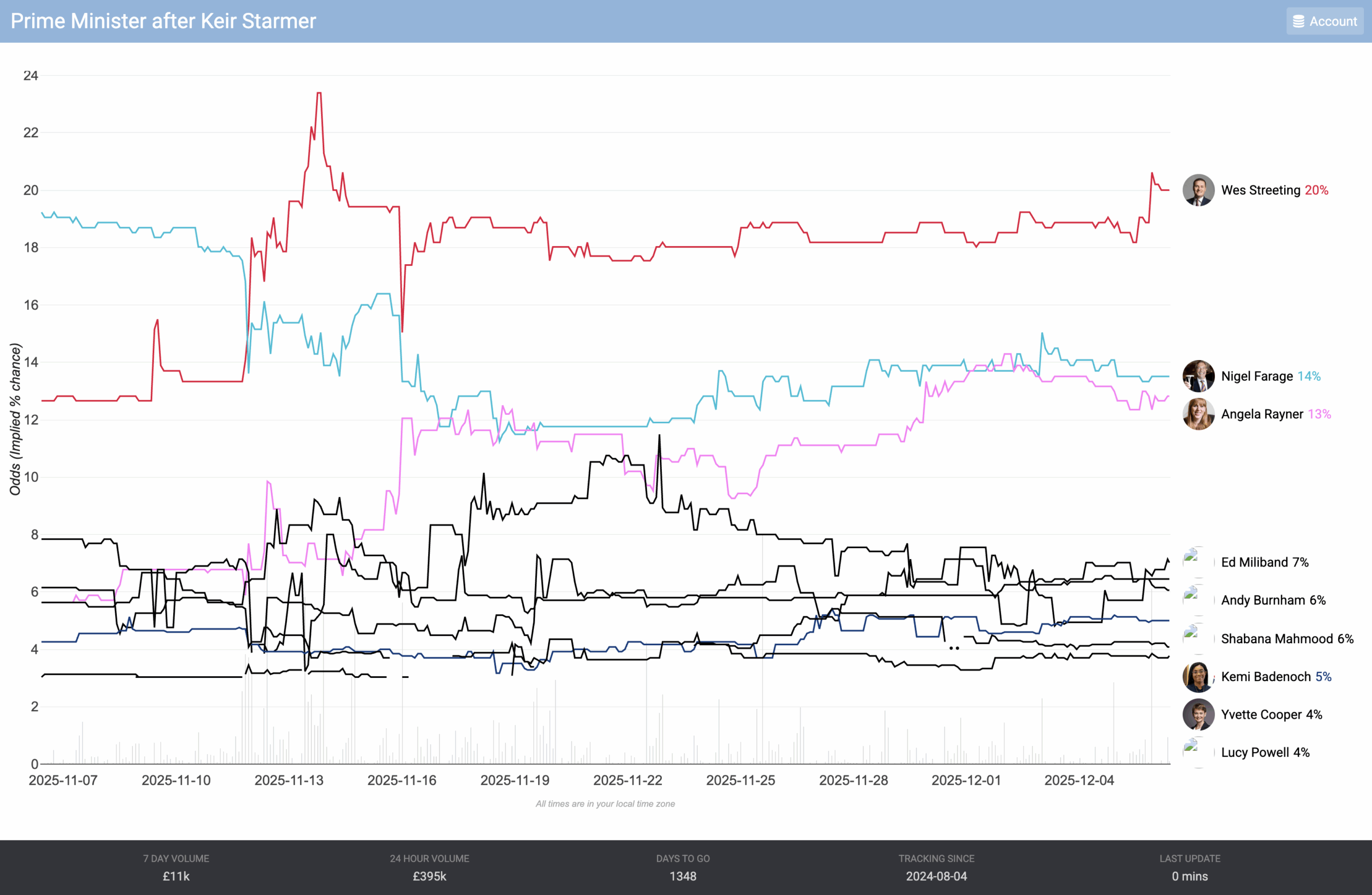The height and width of the screenshot is (895, 1372).
Task: Click the 2025-12-01 date axis label
Action: click(966, 780)
